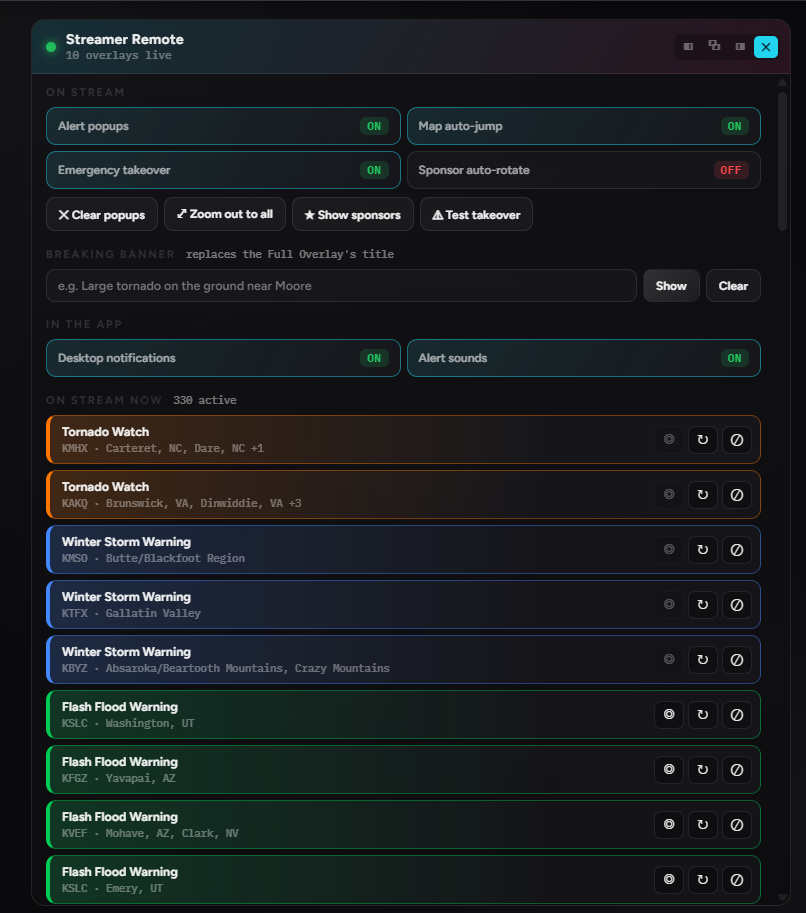Refresh the KMHX Tornado Watch alert
Image resolution: width=806 pixels, height=913 pixels.
click(x=703, y=440)
